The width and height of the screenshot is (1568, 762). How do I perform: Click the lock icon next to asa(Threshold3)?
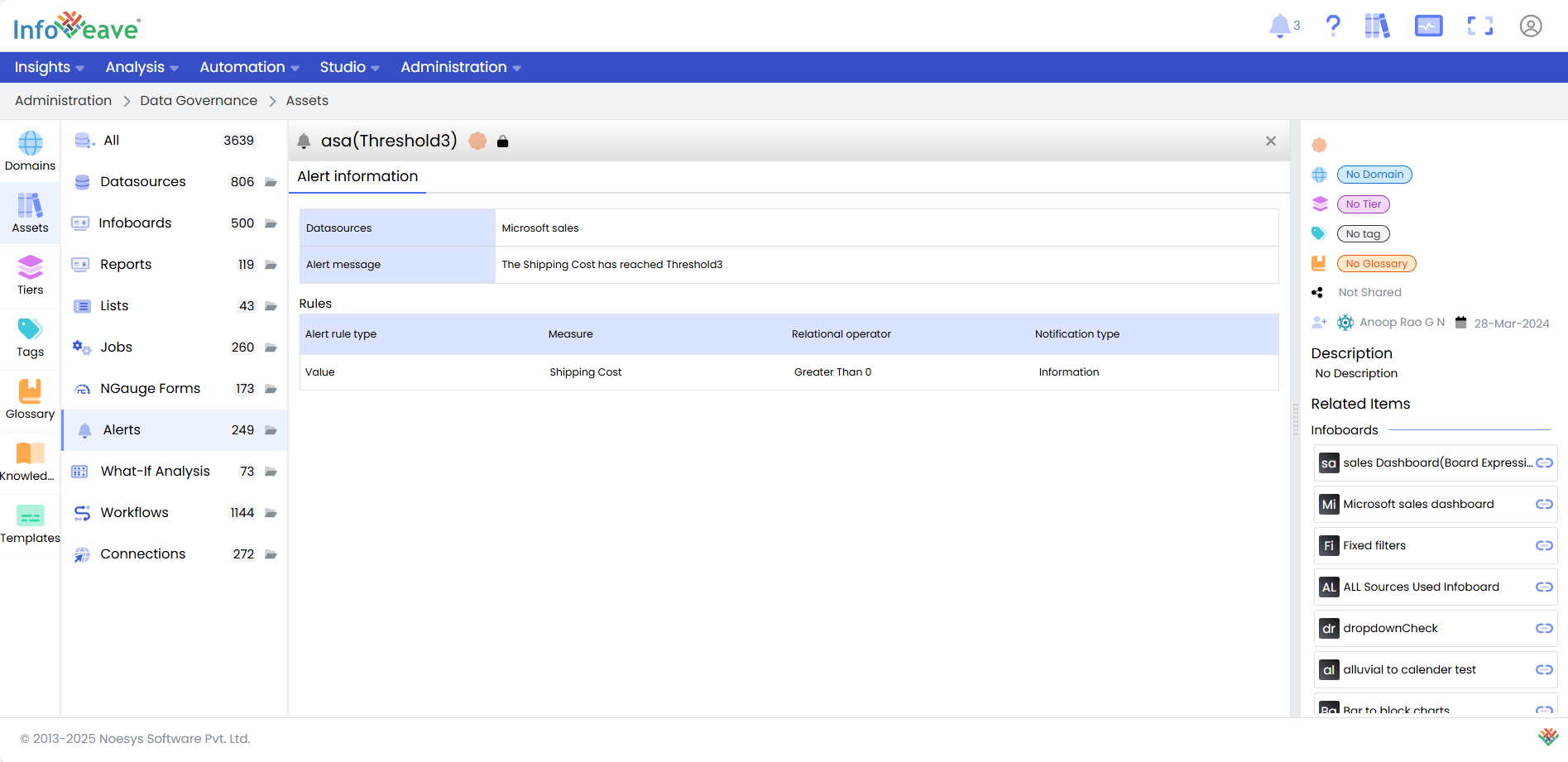(502, 141)
